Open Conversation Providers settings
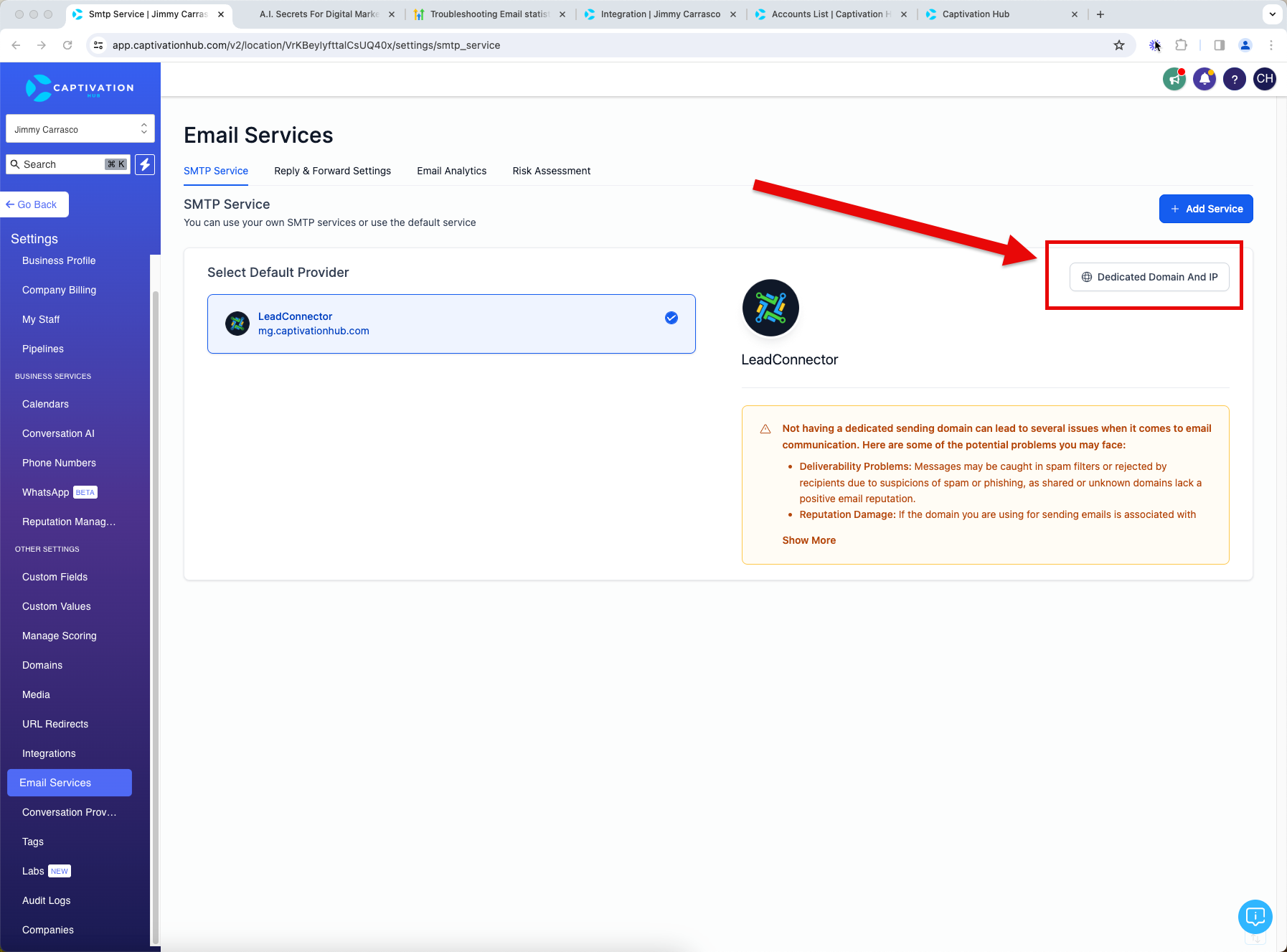Viewport: 1287px width, 952px height. pyautogui.click(x=69, y=812)
